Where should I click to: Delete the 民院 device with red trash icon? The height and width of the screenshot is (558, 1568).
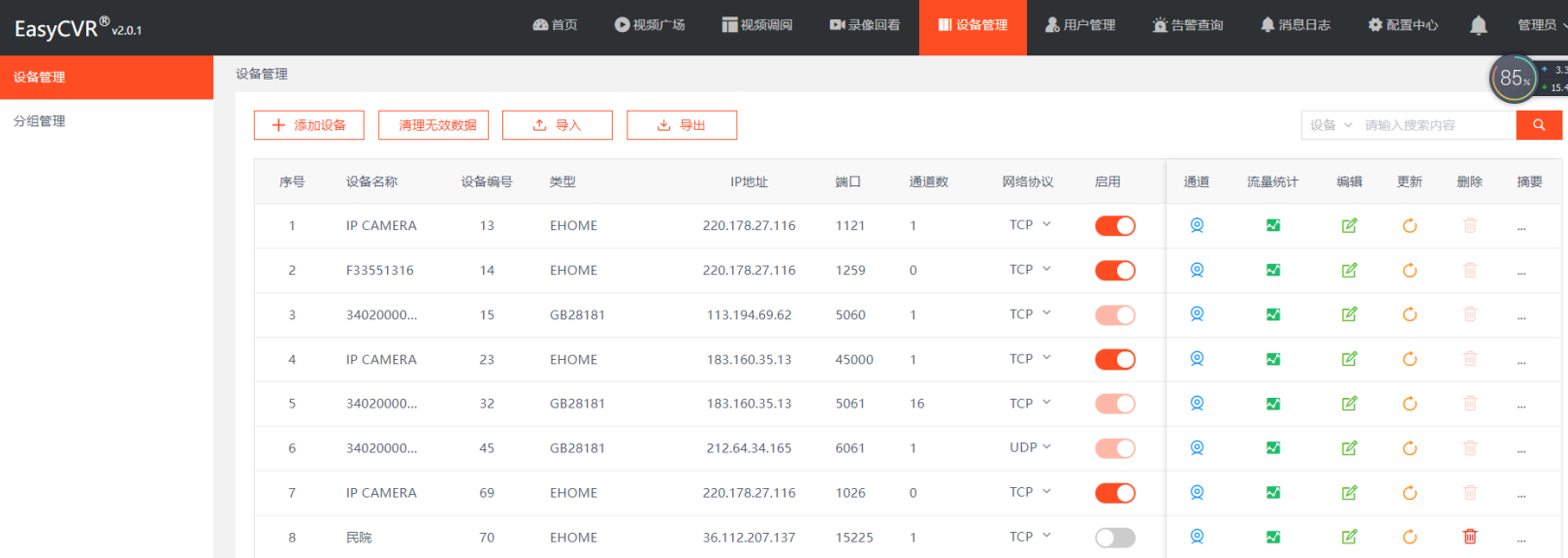1470,537
